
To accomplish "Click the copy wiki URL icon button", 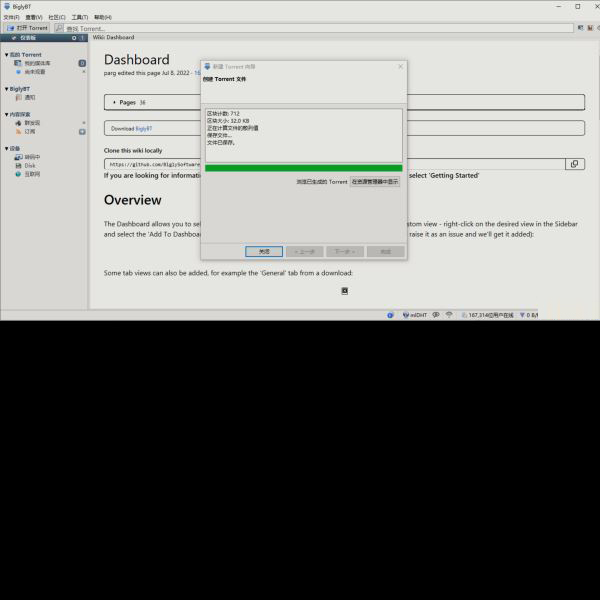I will [x=575, y=164].
